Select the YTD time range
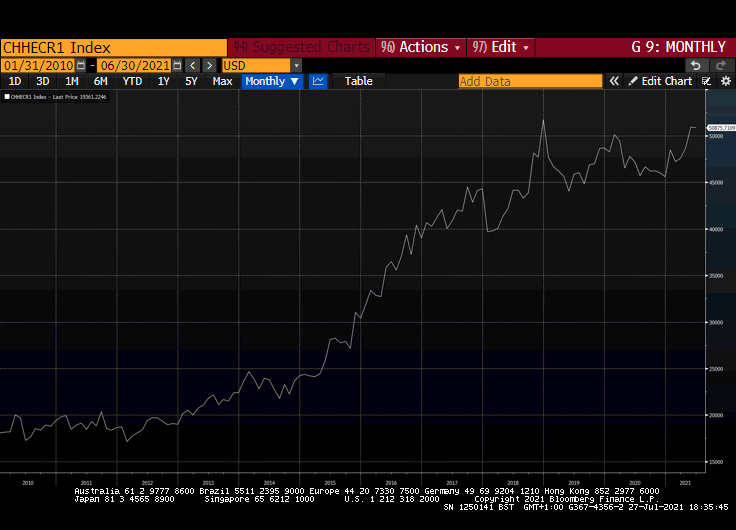Viewport: 736px width, 530px height. 132,81
